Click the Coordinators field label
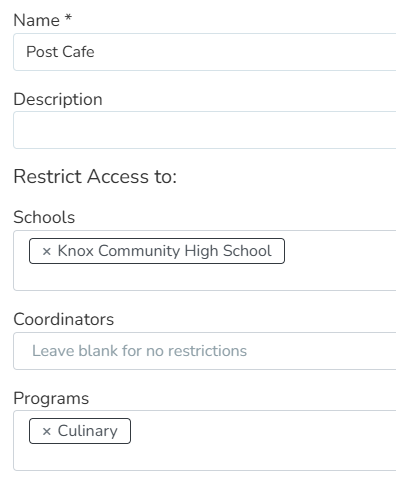 point(63,319)
